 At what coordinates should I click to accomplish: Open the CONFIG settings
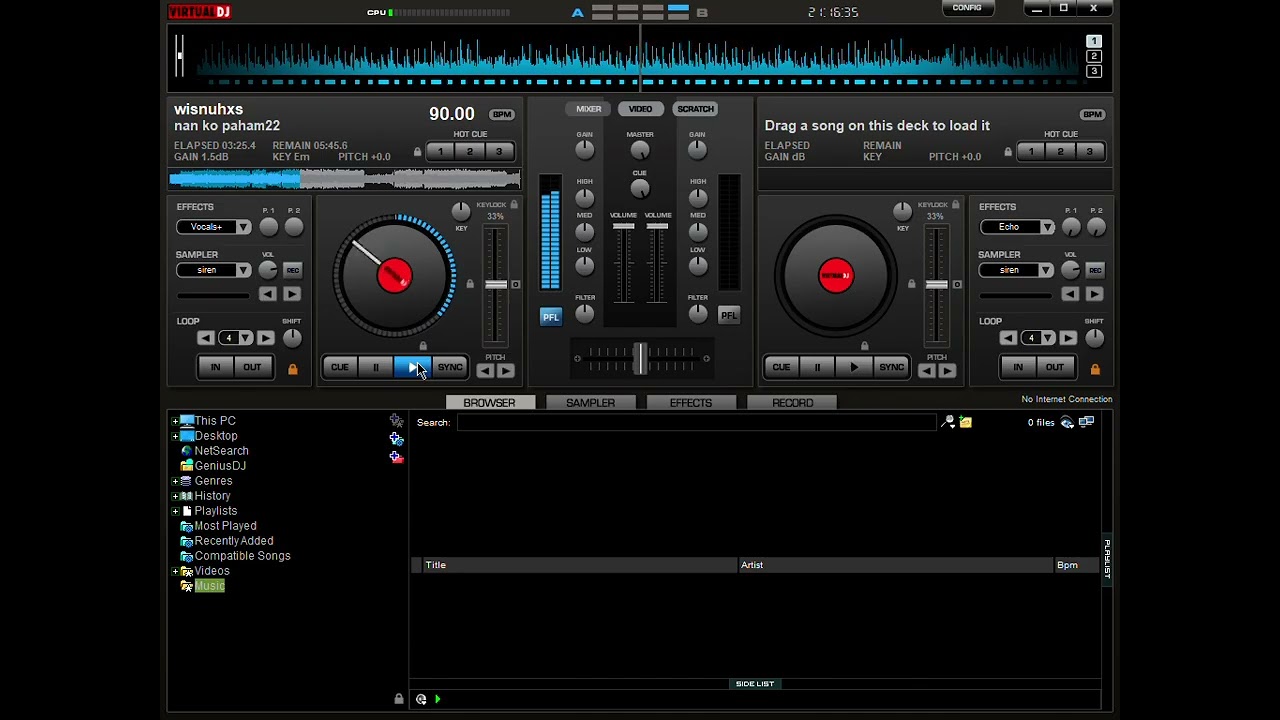pos(967,8)
